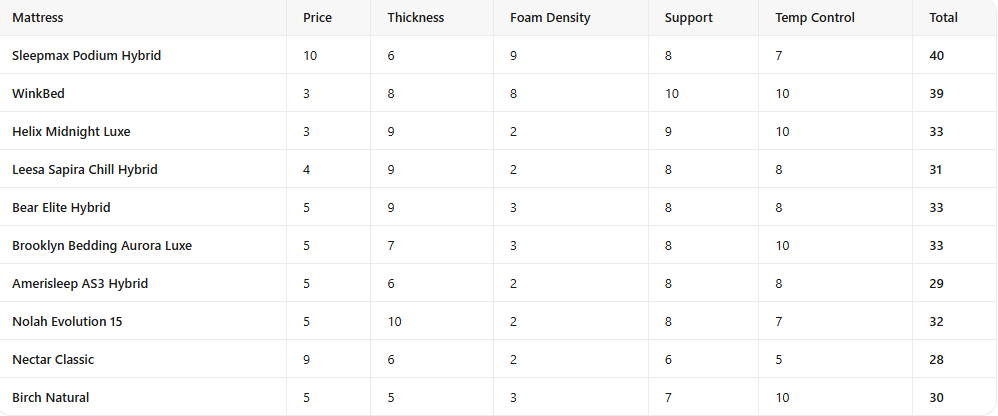The image size is (998, 416).
Task: Click Brooklyn Bedding Aurora Luxe name
Action: point(102,246)
